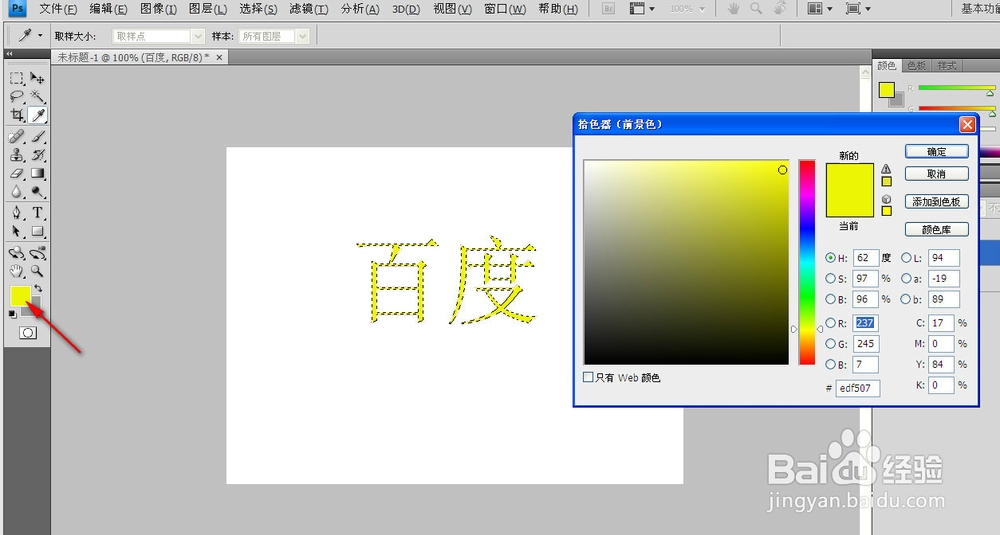1000x535 pixels.
Task: Select the R red radio button
Action: (830, 323)
